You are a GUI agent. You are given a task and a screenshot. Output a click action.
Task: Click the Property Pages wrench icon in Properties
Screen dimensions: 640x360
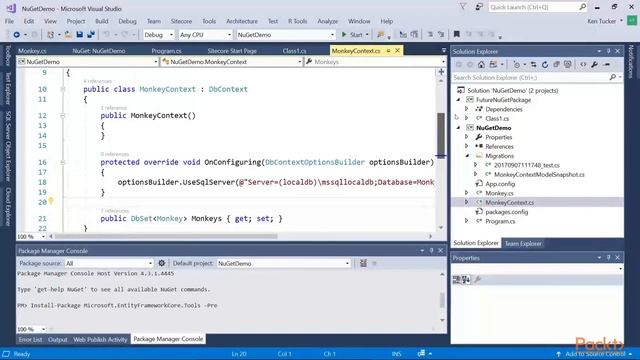(478, 280)
